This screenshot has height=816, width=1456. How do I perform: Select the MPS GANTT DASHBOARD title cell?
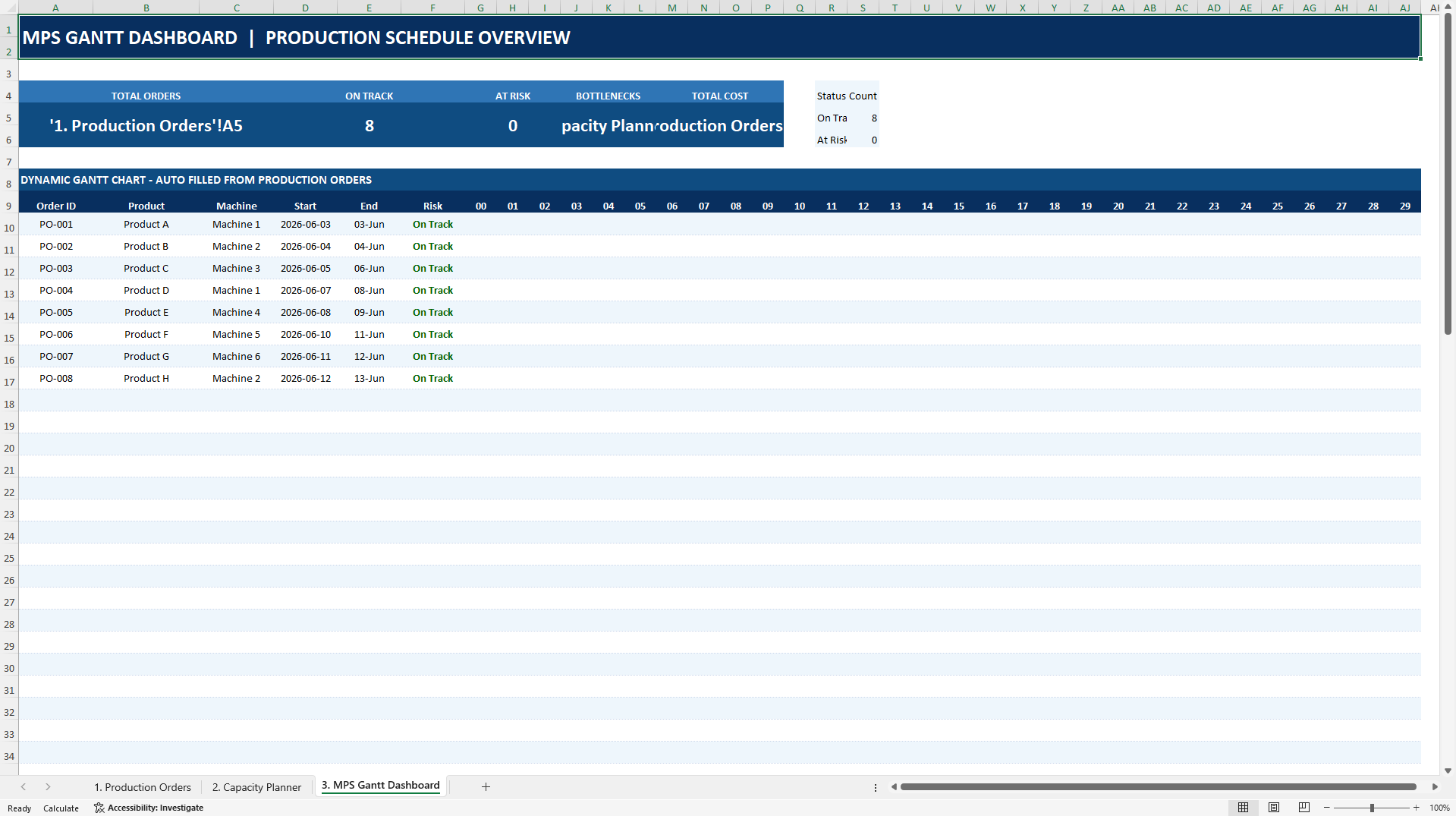[x=719, y=37]
